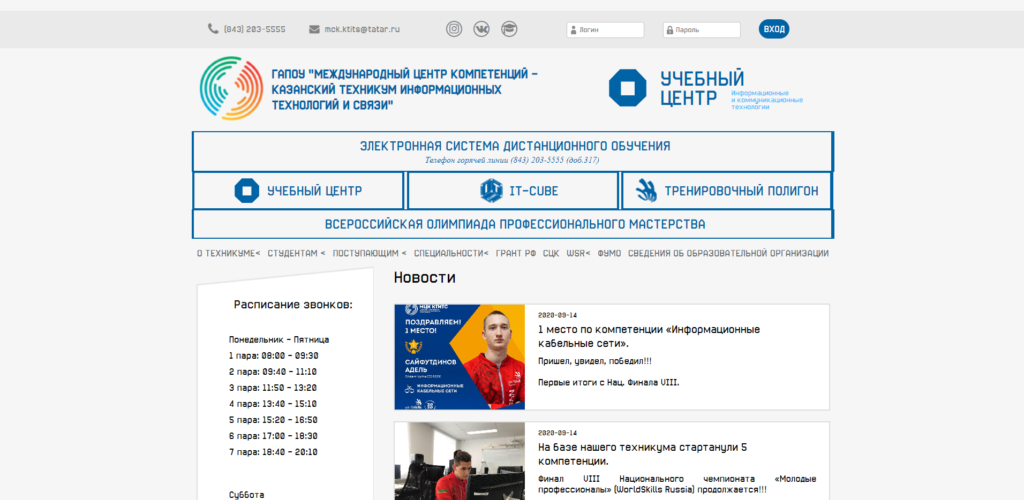Click the phone handset icon
The width and height of the screenshot is (1024, 500).
tap(213, 29)
